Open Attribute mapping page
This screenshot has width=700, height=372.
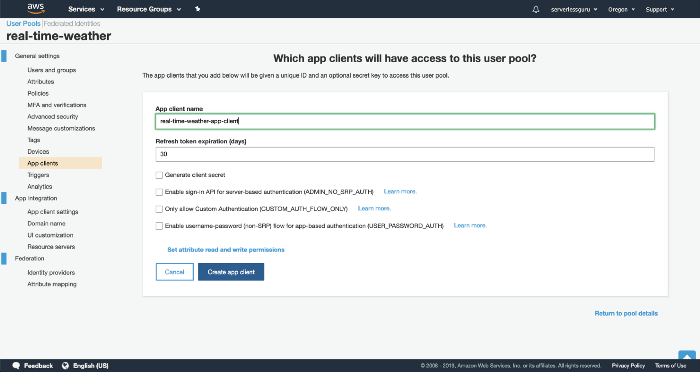(x=52, y=284)
